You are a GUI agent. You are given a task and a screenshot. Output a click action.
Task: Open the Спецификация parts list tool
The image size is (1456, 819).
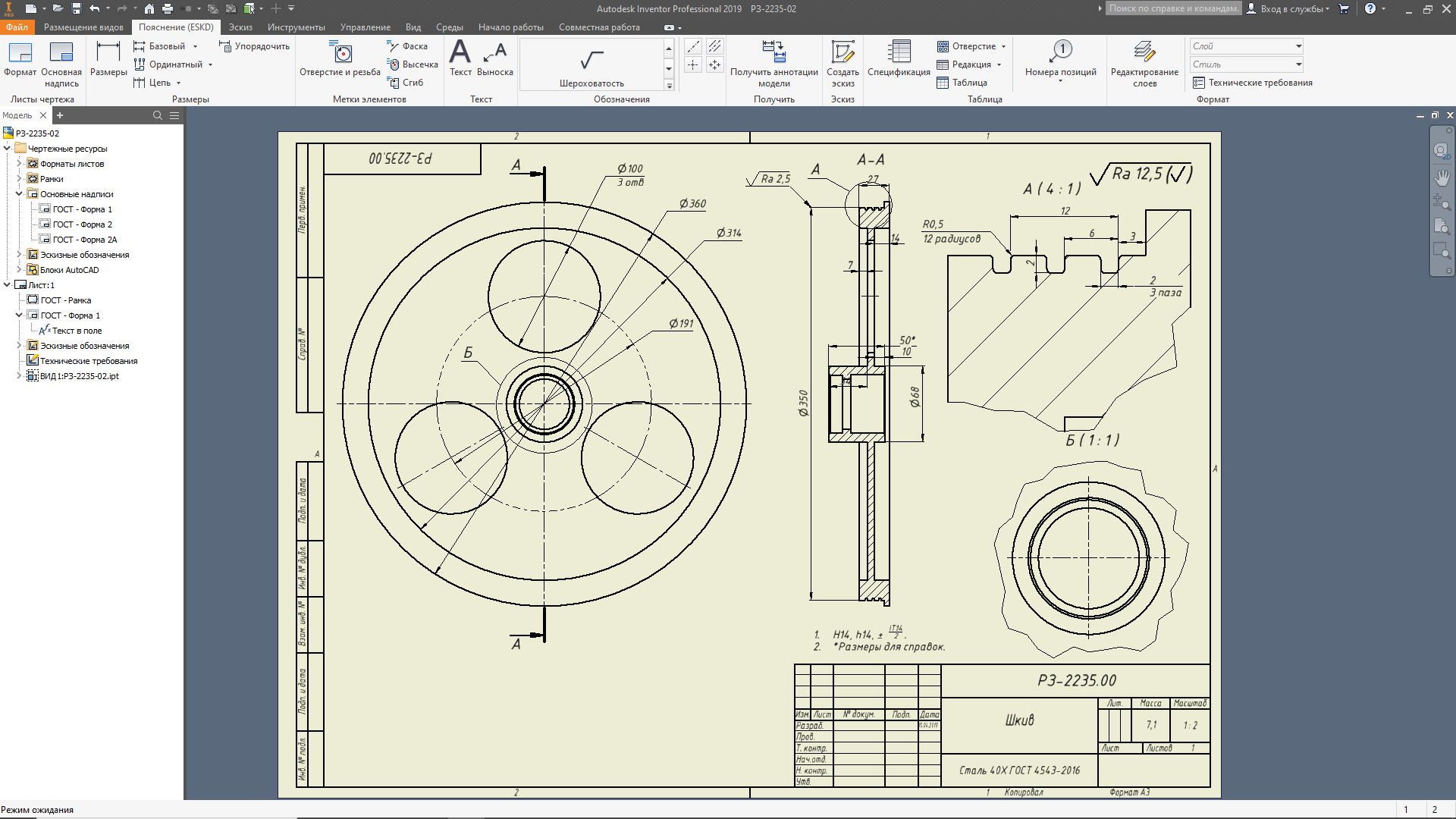pyautogui.click(x=899, y=53)
